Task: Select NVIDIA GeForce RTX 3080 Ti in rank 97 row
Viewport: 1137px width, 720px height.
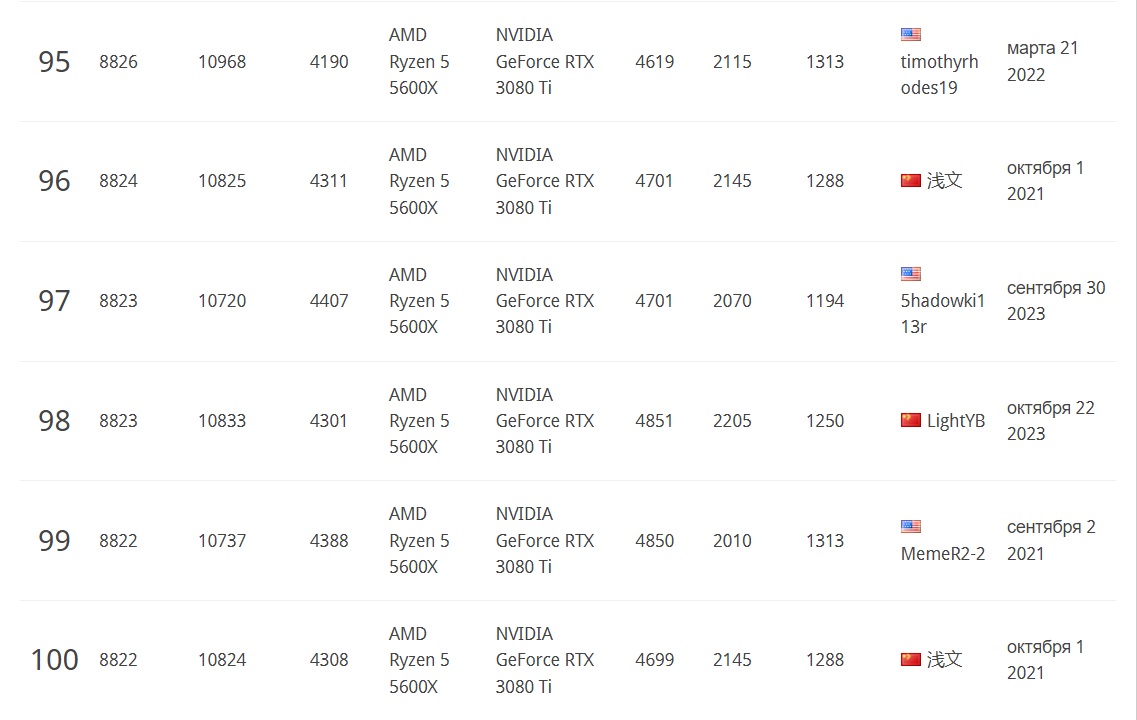Action: click(544, 301)
